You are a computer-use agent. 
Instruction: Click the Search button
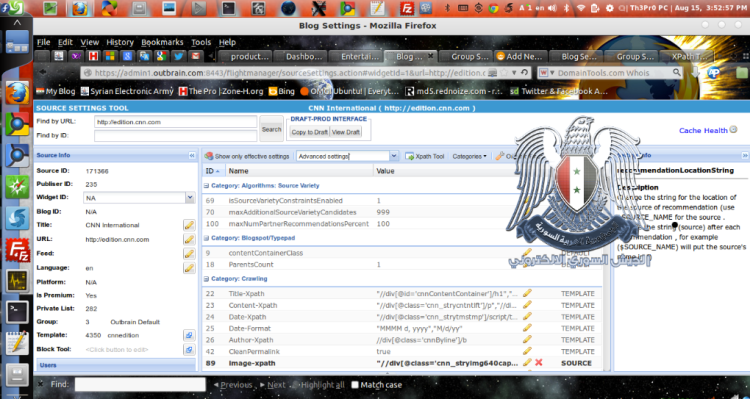(271, 129)
